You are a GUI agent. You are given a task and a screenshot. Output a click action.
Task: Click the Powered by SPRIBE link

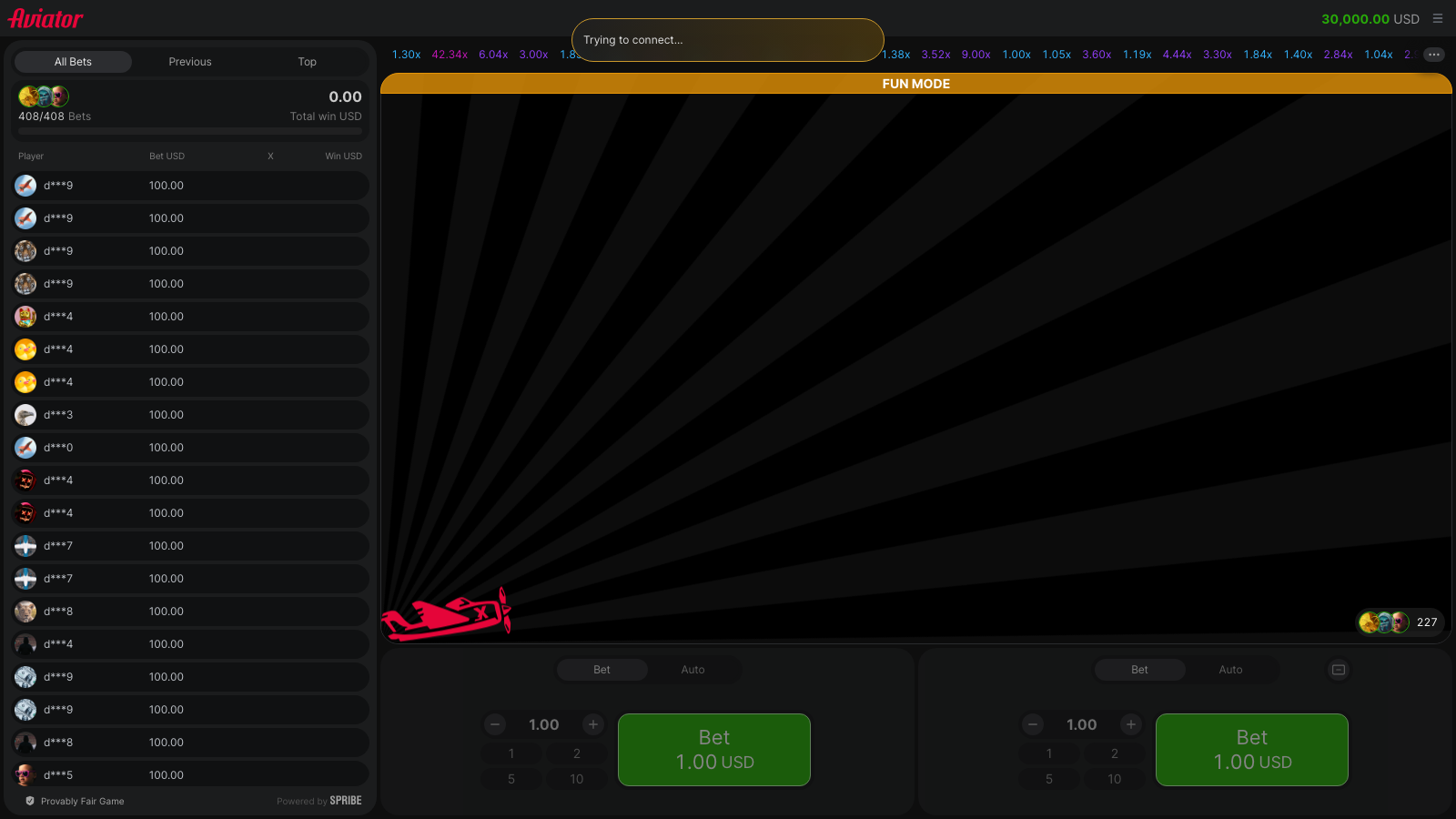point(319,801)
